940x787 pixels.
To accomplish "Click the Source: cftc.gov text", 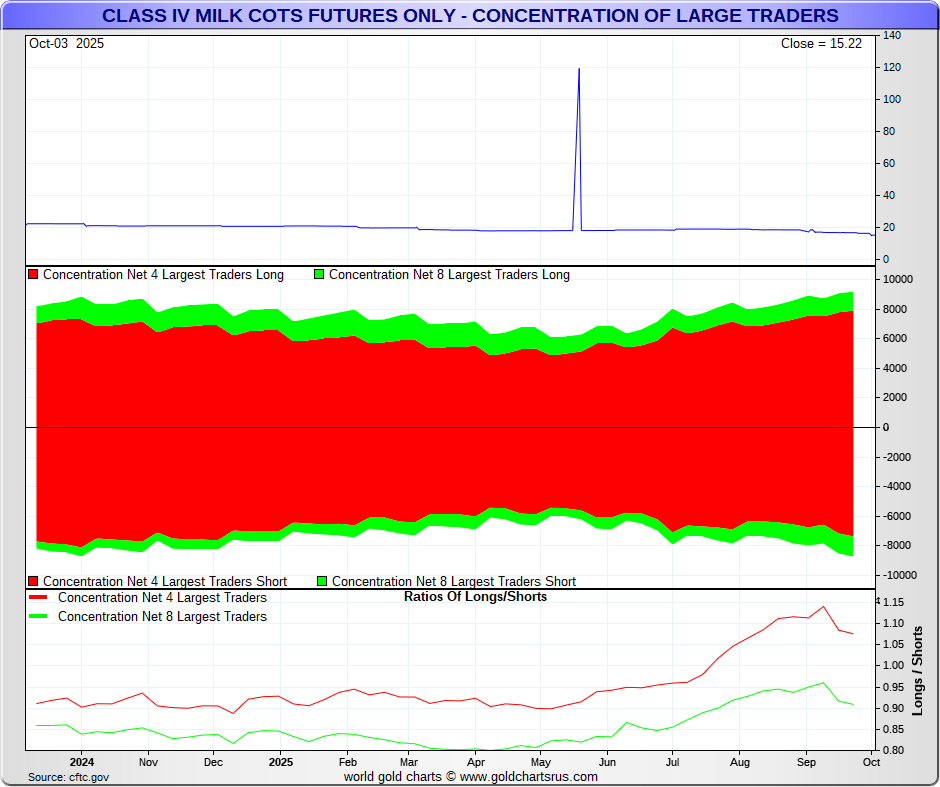I will point(68,777).
